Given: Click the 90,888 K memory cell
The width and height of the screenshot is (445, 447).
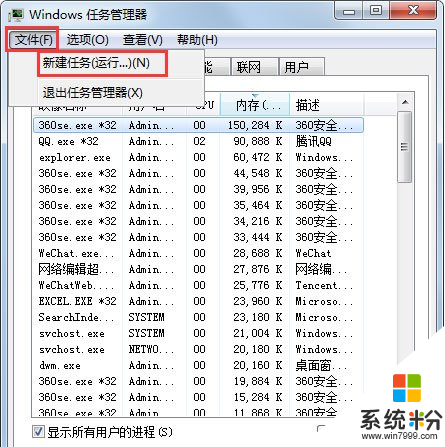Looking at the screenshot, I should point(258,141).
